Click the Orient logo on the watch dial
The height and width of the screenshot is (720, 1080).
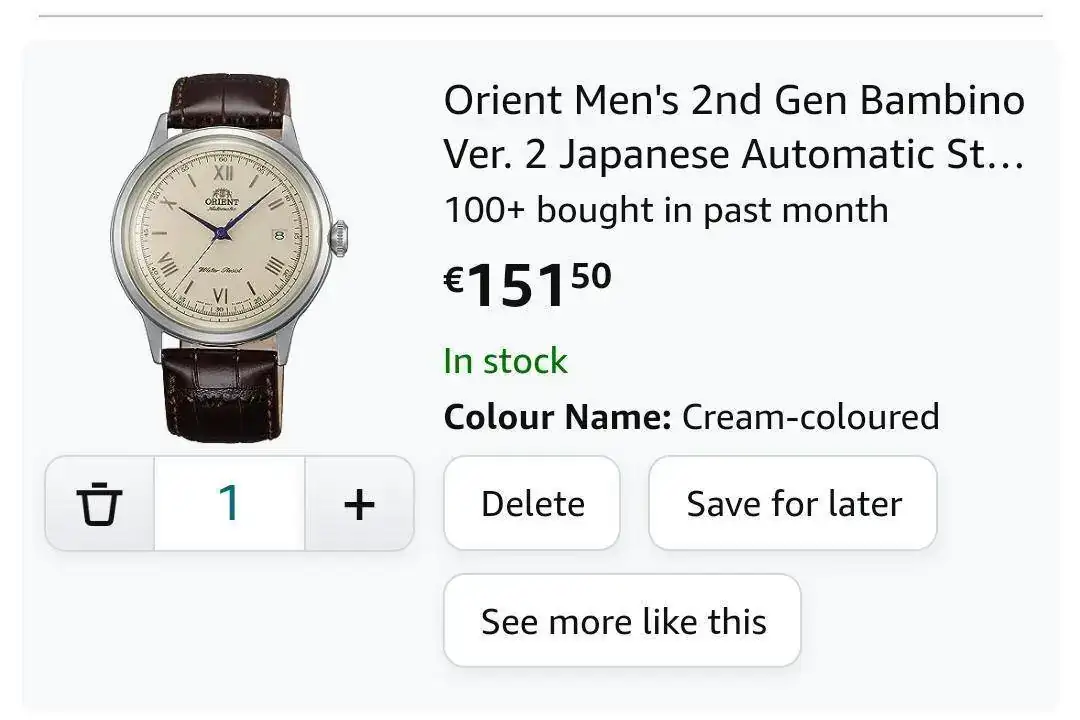222,198
